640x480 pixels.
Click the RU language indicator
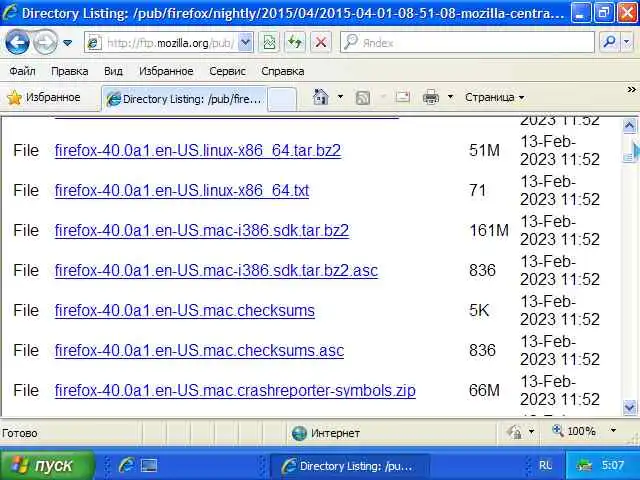coord(545,465)
